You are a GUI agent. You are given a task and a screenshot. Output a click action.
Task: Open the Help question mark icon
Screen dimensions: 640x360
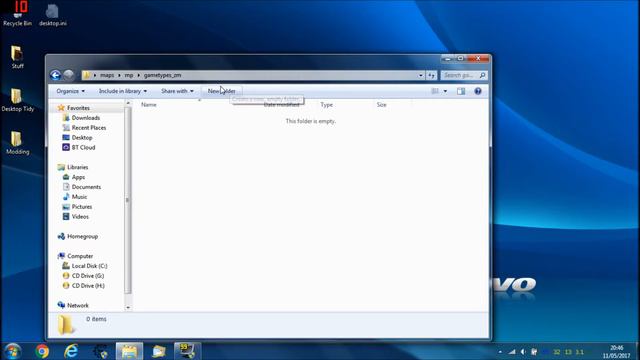coord(478,91)
